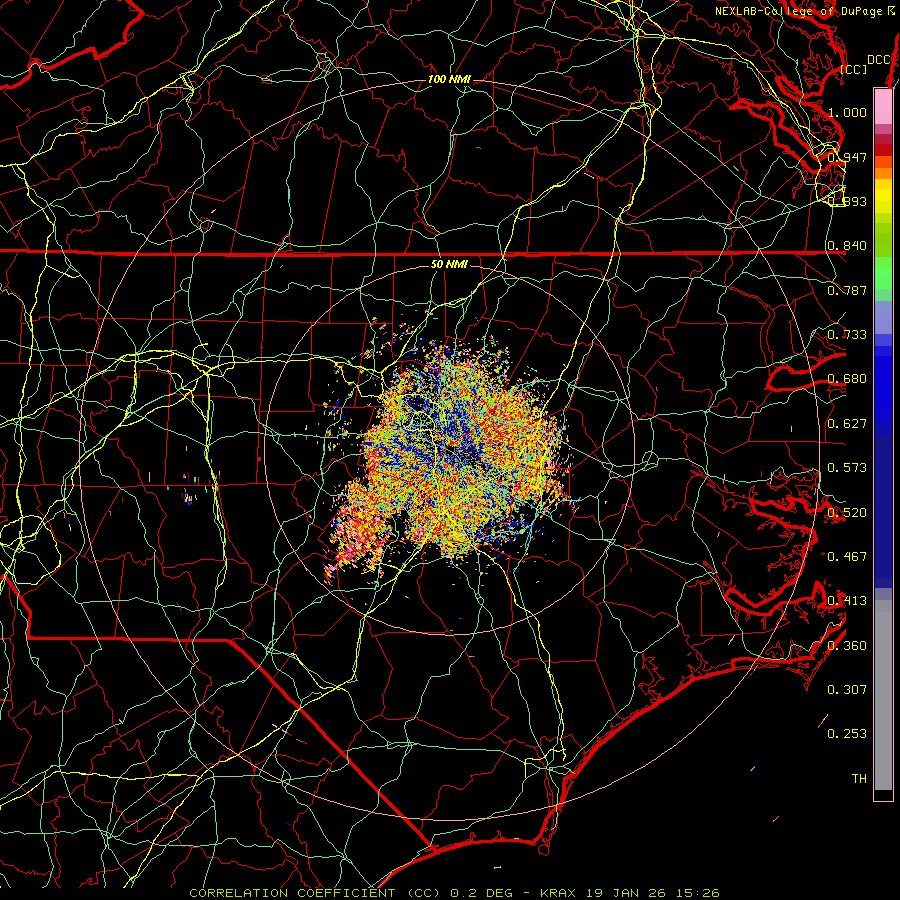Pick the lavender segment of the color bar

883,317
